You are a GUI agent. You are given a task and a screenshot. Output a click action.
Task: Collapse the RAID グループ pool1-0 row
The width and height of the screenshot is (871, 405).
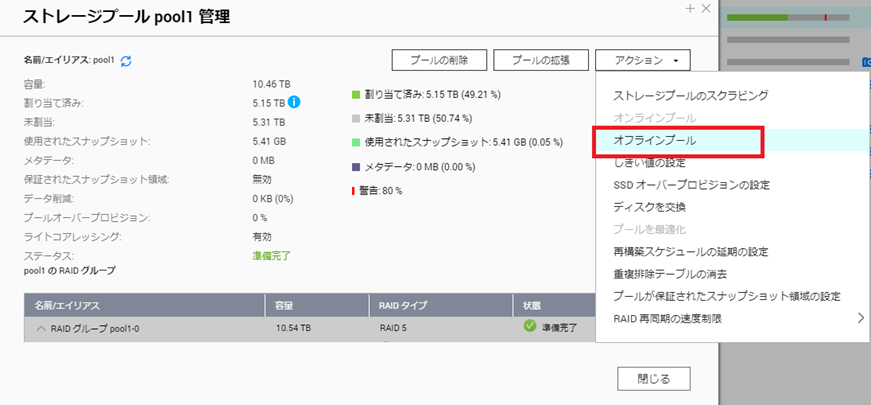(41, 327)
